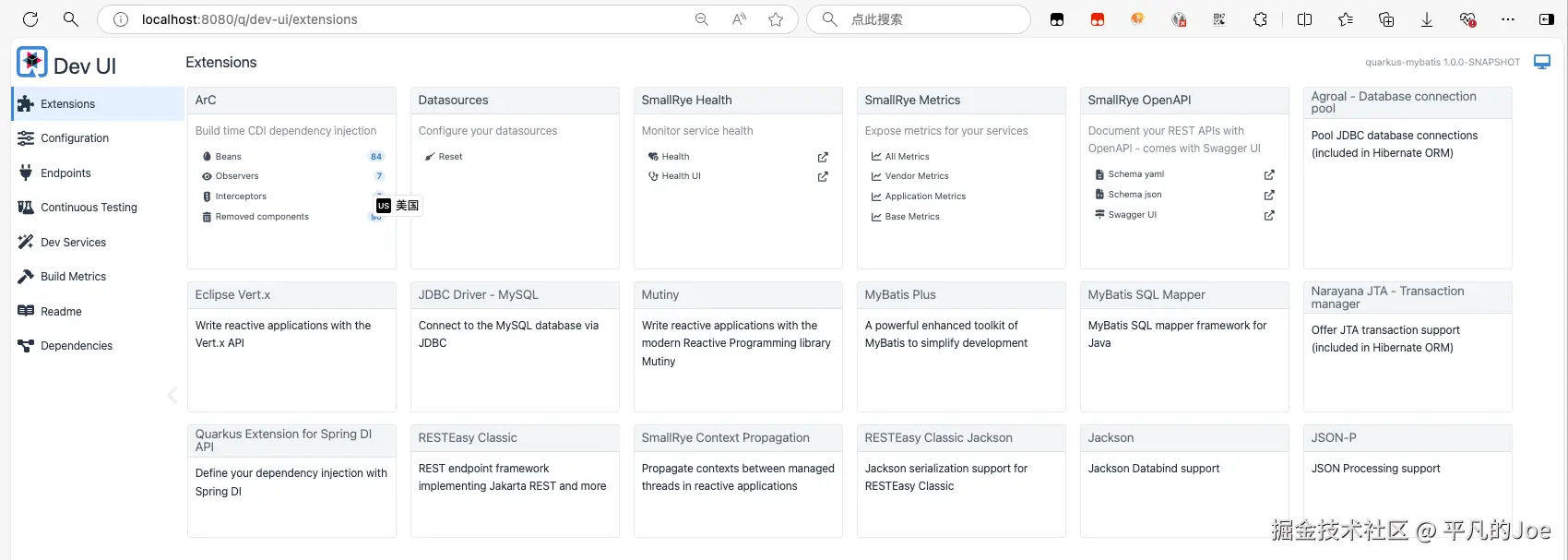Open the Extensions sidebar item
This screenshot has height=560, width=1568.
98,104
